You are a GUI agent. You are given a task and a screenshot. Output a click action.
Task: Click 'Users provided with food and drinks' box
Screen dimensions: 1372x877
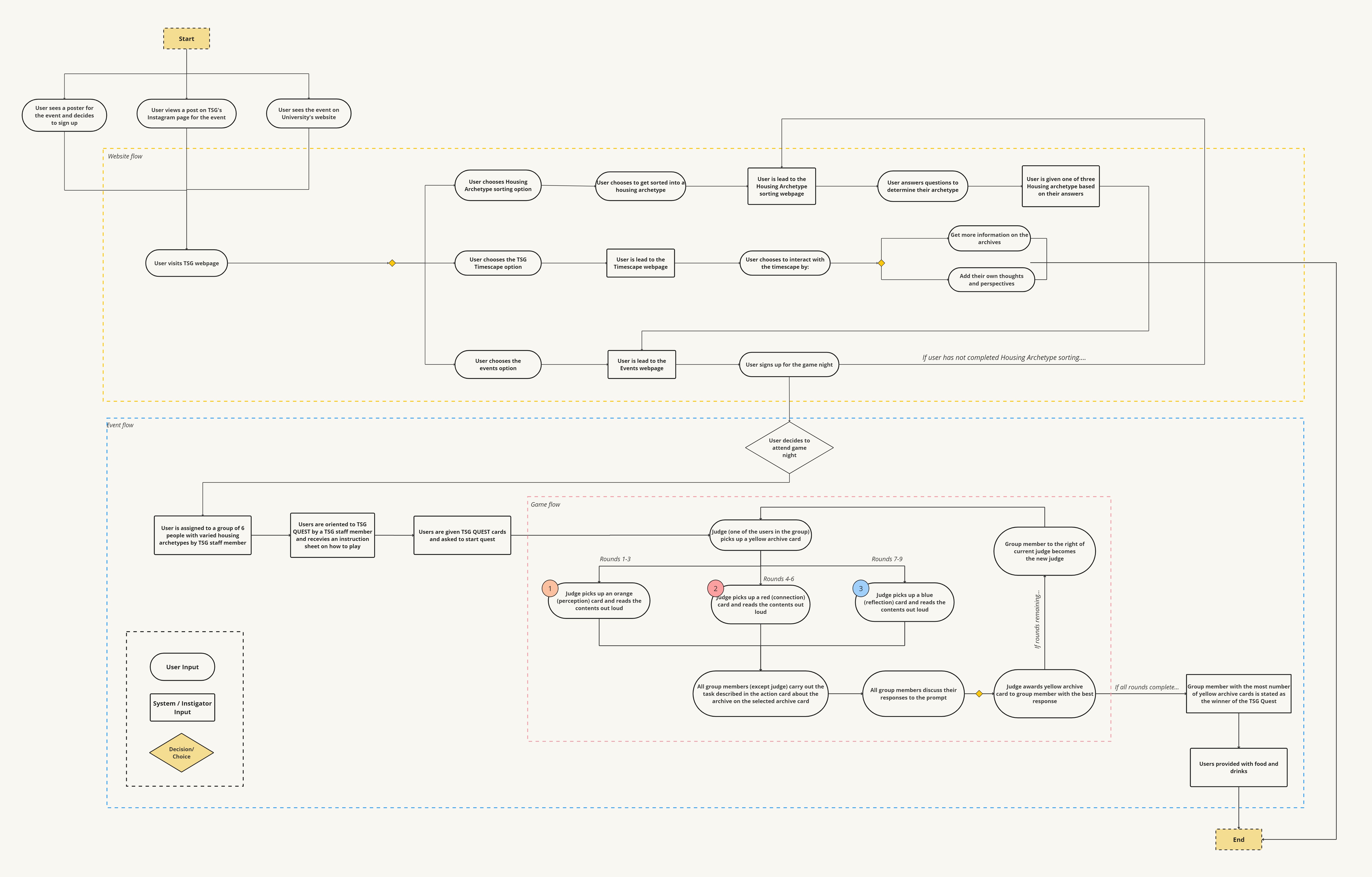coord(1239,768)
